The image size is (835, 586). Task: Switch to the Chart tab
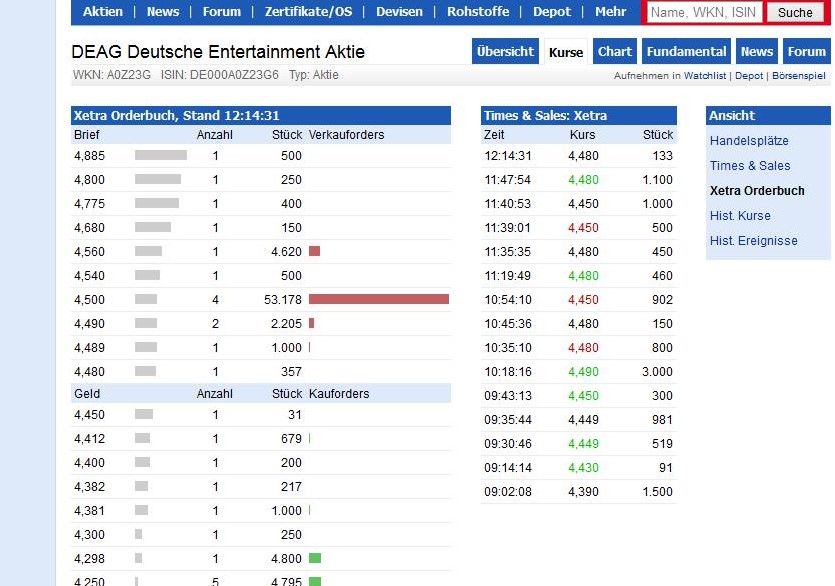point(615,52)
